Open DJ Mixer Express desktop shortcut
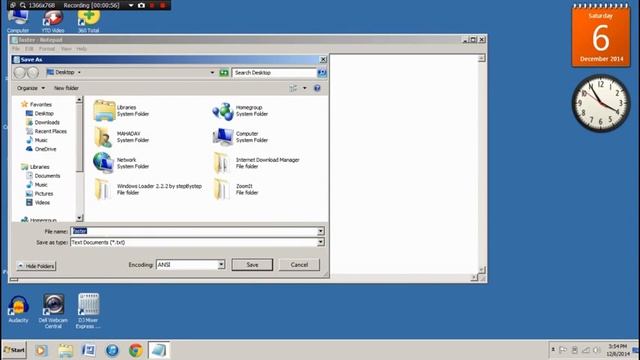The height and width of the screenshot is (360, 640). tap(88, 311)
